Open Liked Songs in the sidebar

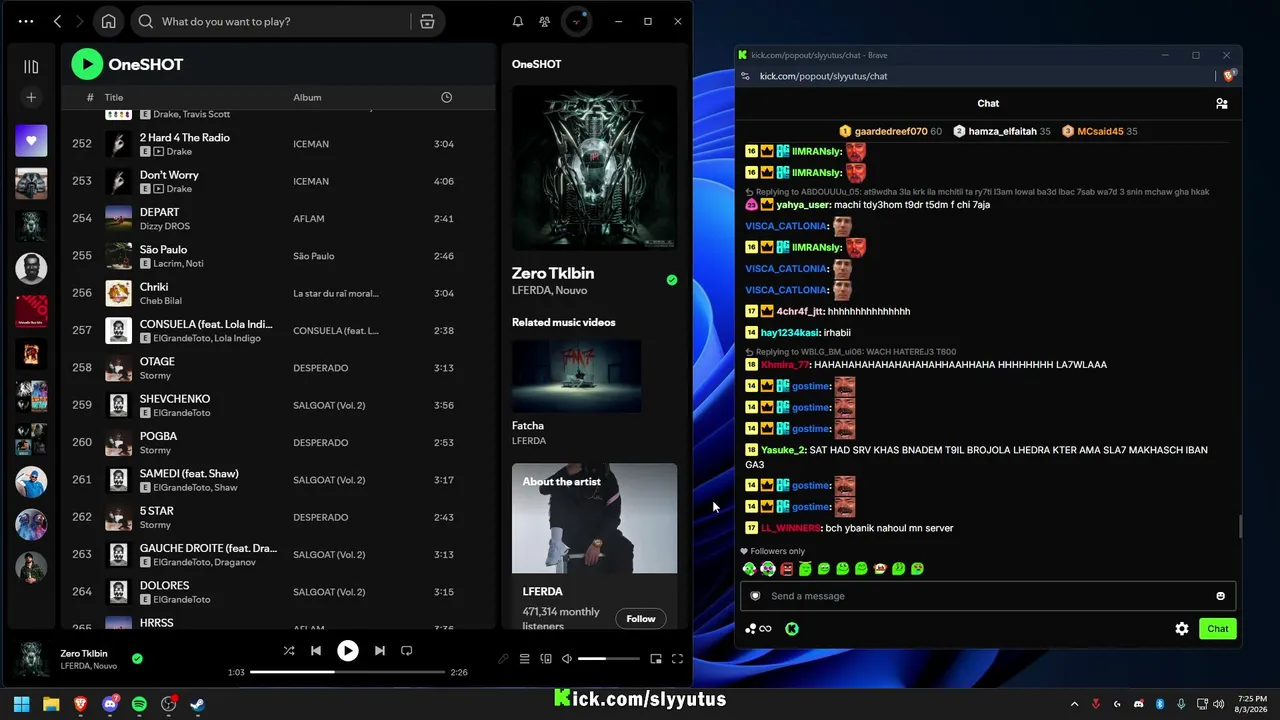point(31,141)
